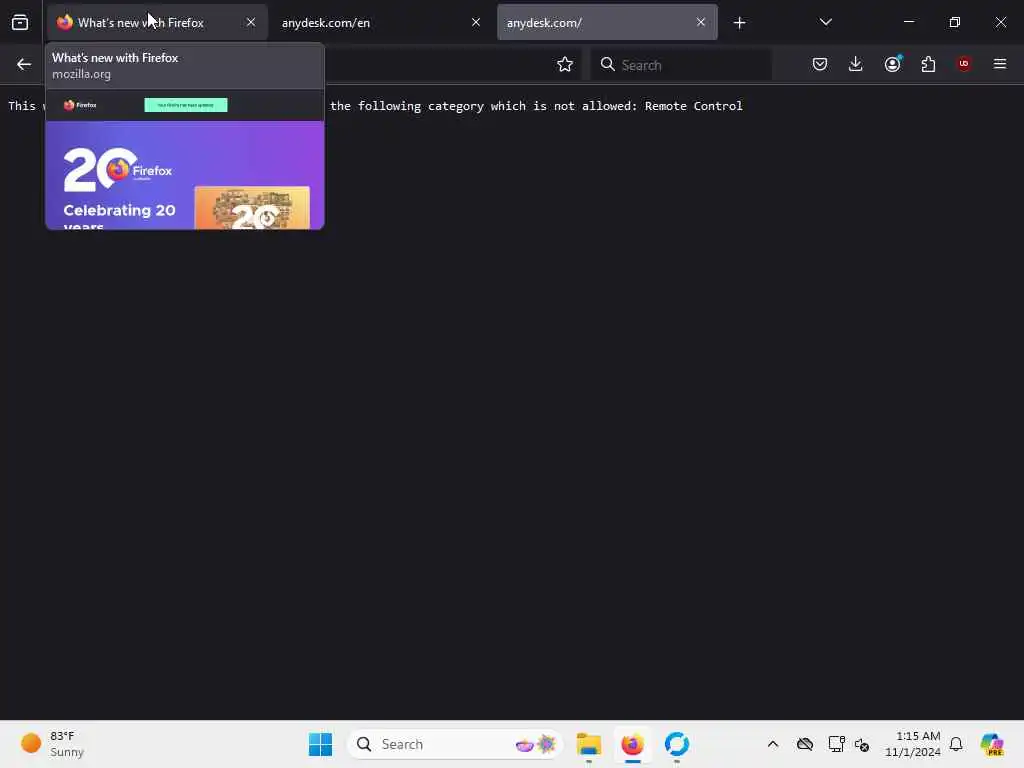This screenshot has height=768, width=1024.
Task: Click the disconnected network tray icon
Action: click(x=862, y=744)
